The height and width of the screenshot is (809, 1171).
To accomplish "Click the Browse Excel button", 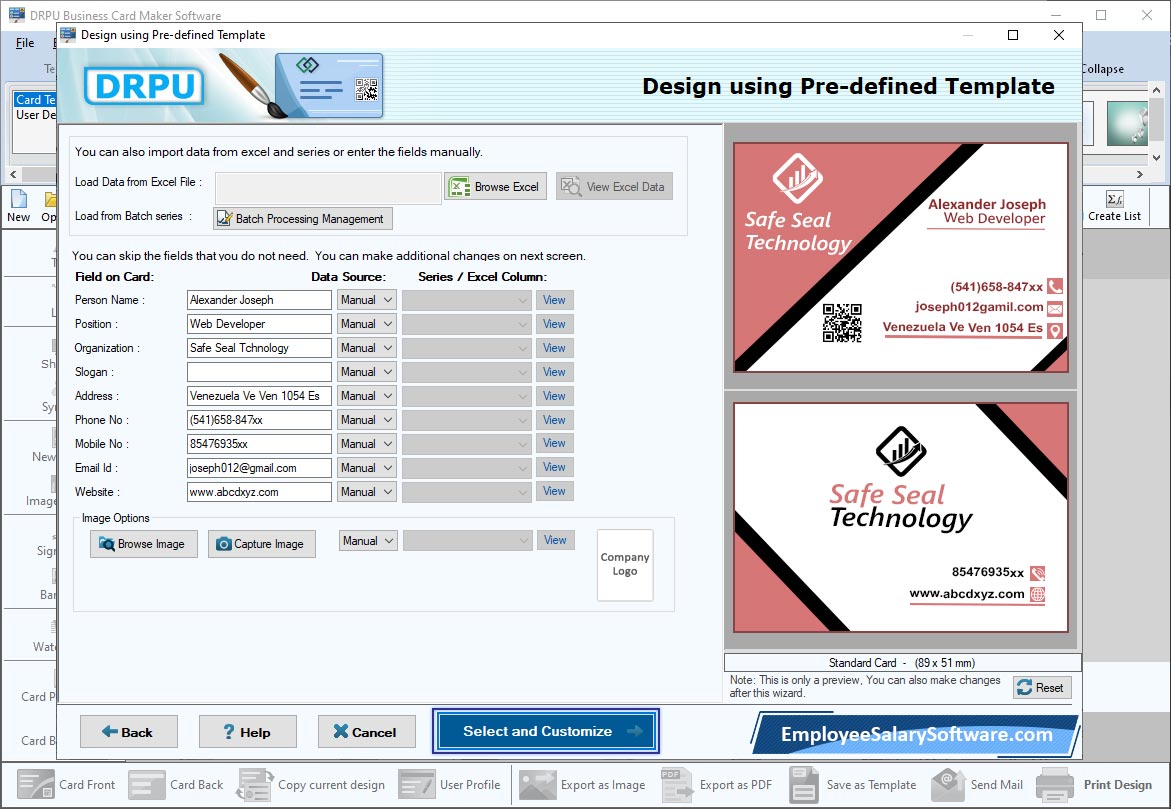I will [496, 187].
